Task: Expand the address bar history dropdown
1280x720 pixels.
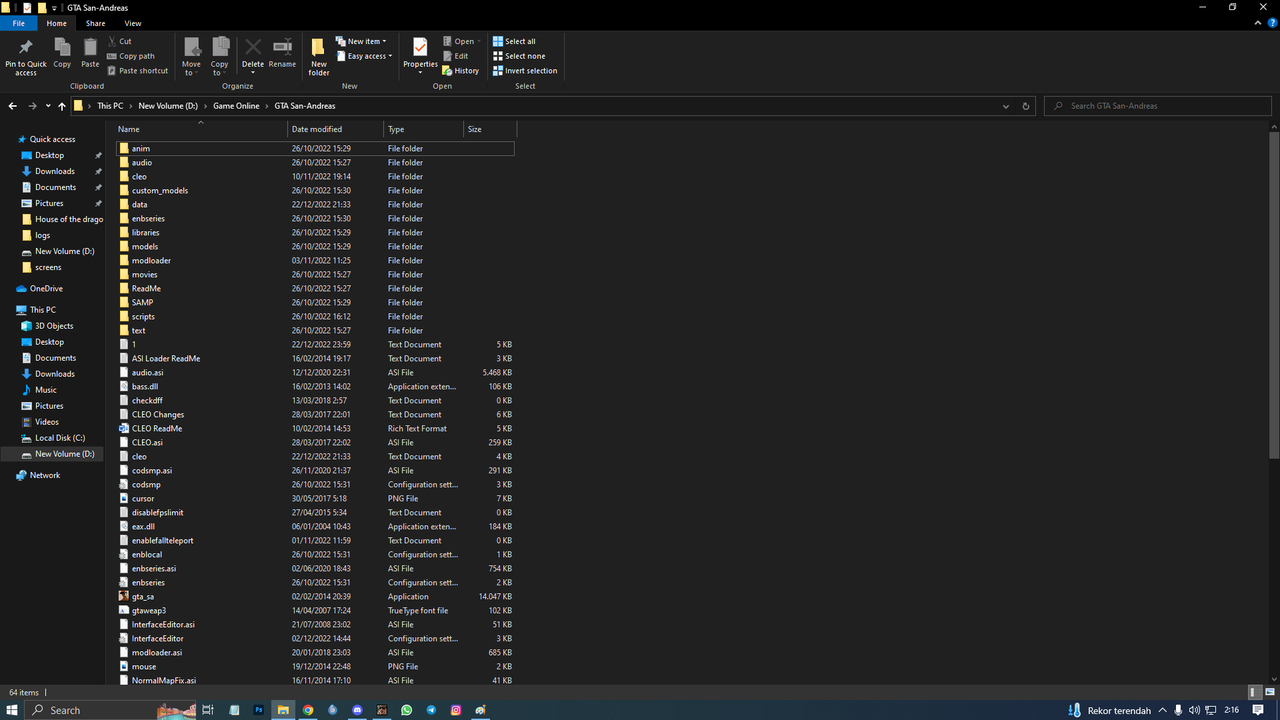Action: tap(1006, 106)
